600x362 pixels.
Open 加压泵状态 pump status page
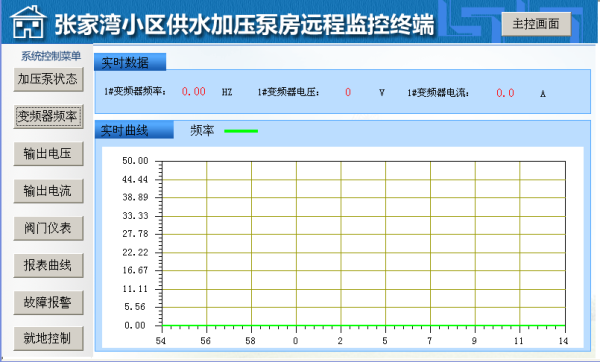48,79
